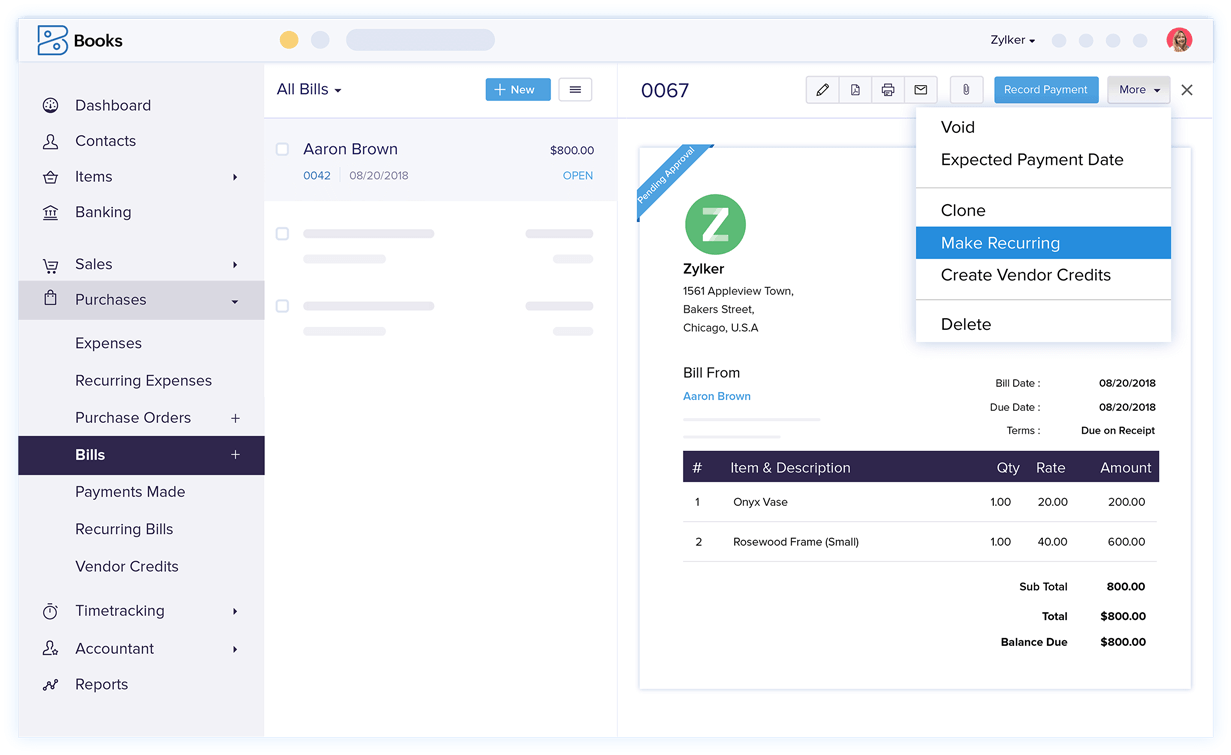1231x755 pixels.
Task: Click the Accountant person icon
Action: [x=50, y=649]
